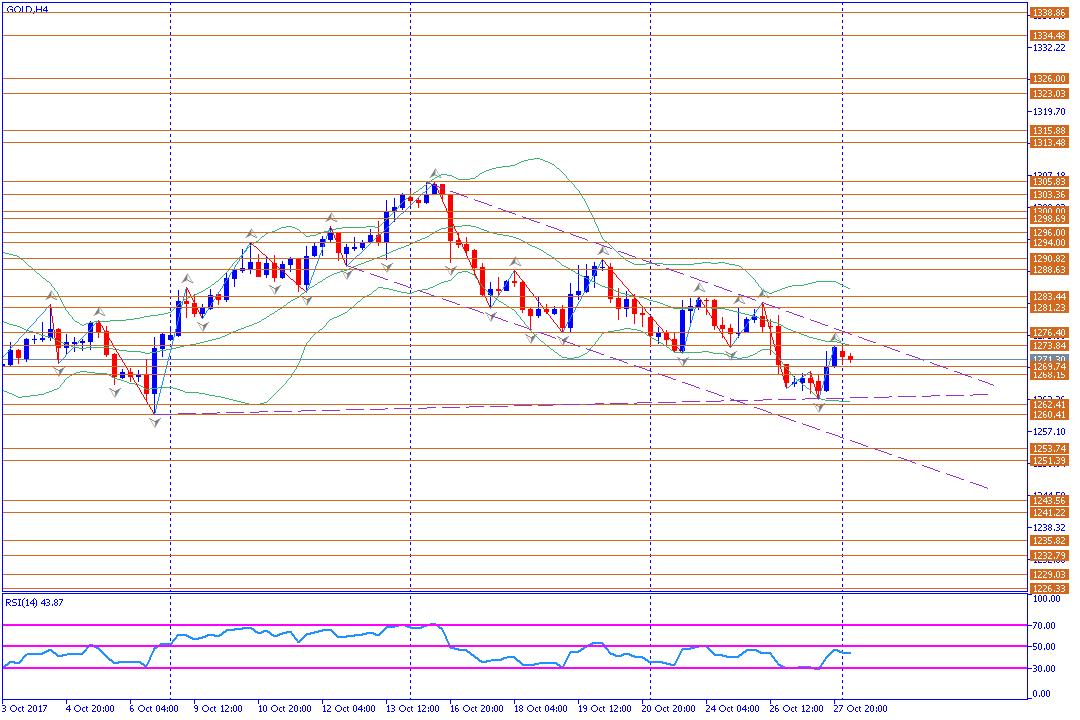
Task: Select the 1253.74 horizontal level tag
Action: (1049, 449)
